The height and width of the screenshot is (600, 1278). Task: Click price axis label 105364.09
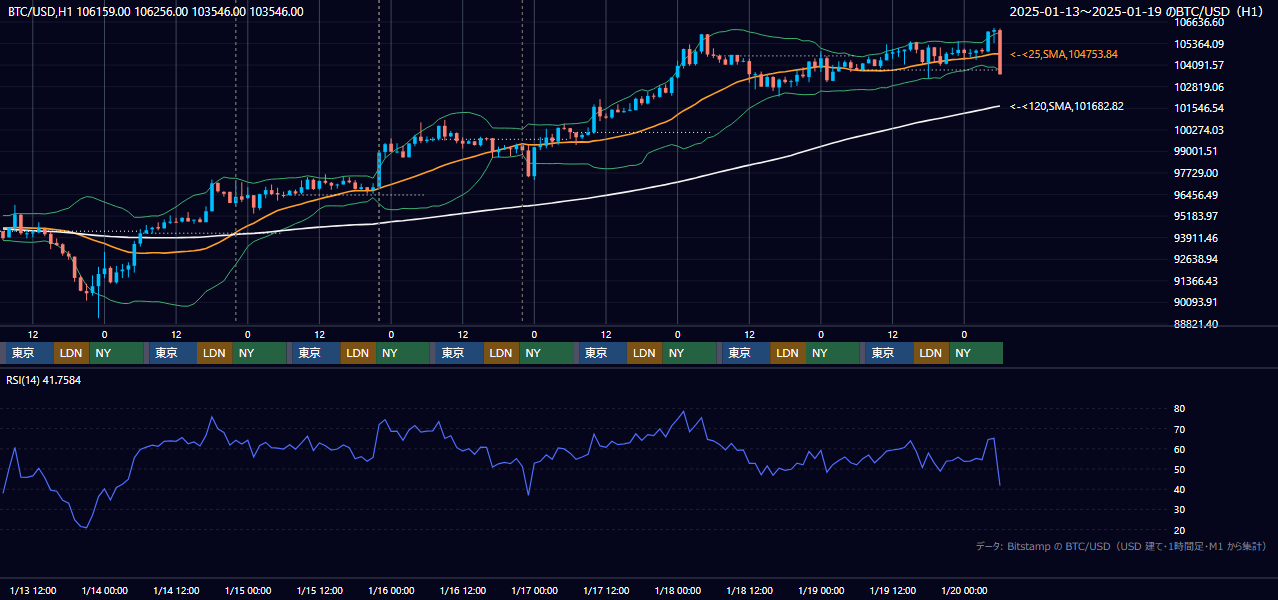pos(1199,44)
